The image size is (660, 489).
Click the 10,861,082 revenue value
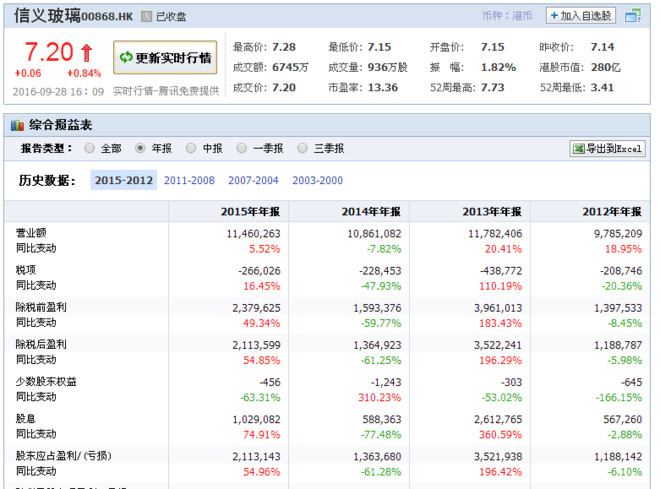(374, 234)
